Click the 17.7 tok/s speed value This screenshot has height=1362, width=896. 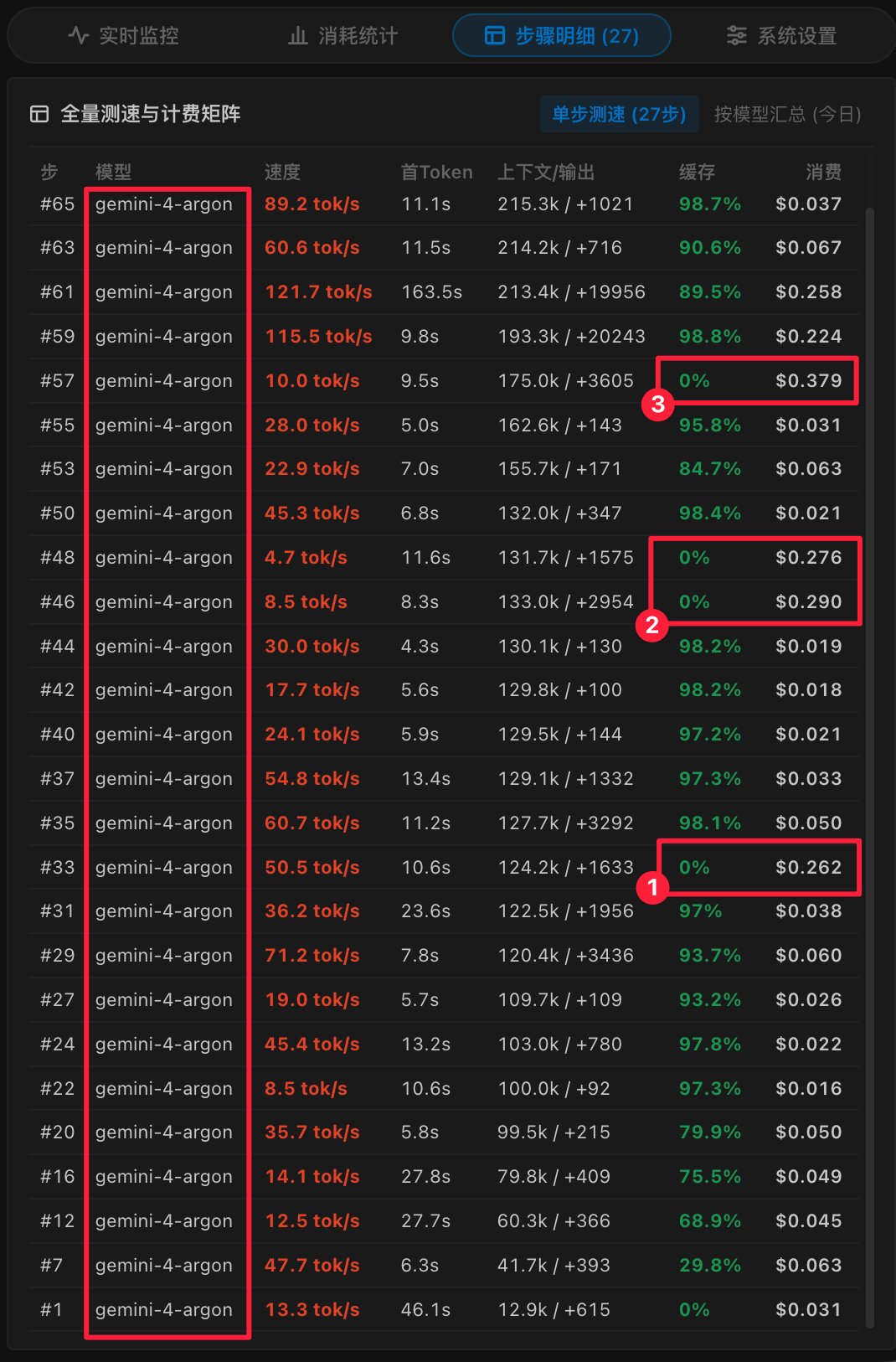pyautogui.click(x=312, y=690)
